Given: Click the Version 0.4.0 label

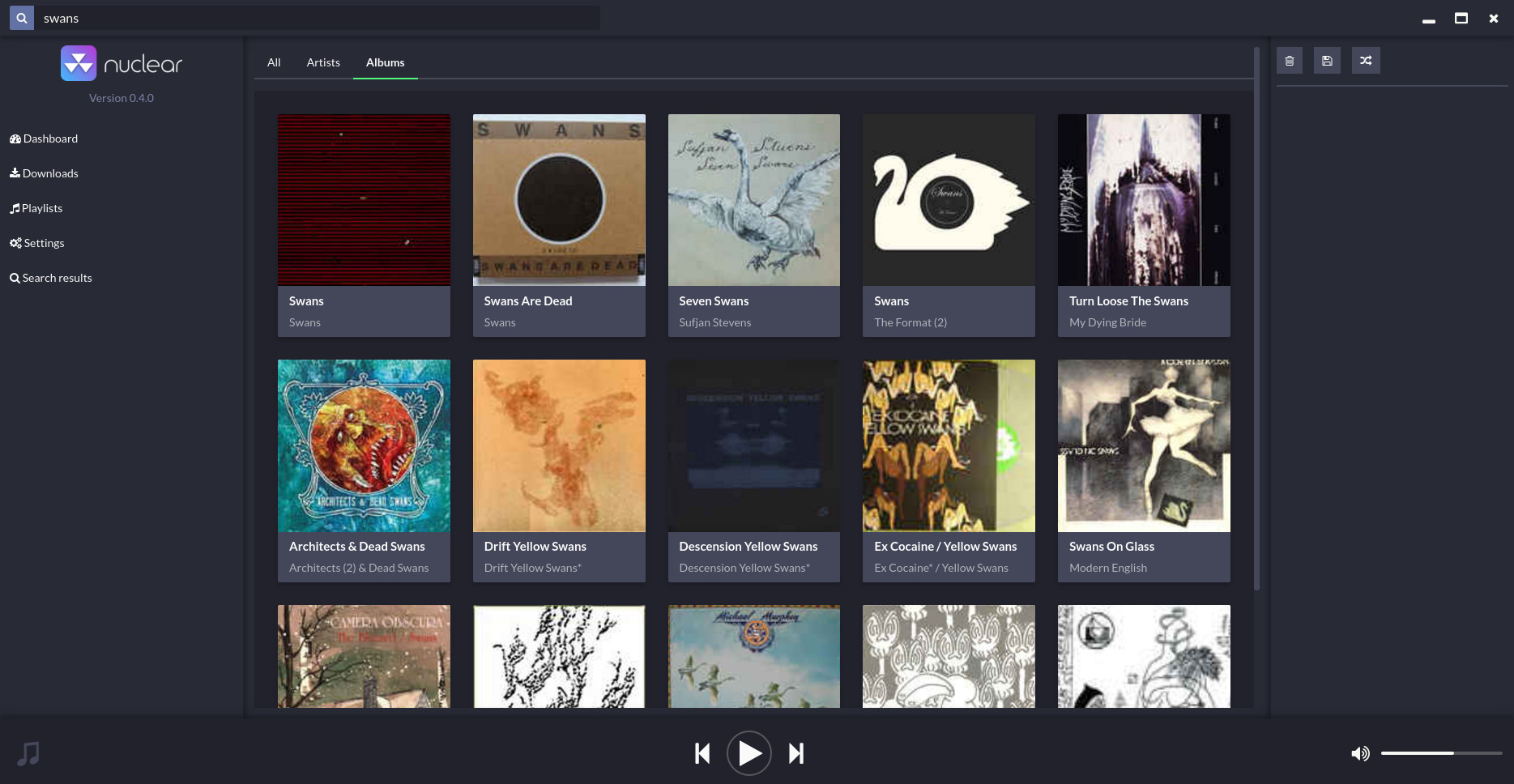Looking at the screenshot, I should tap(122, 98).
